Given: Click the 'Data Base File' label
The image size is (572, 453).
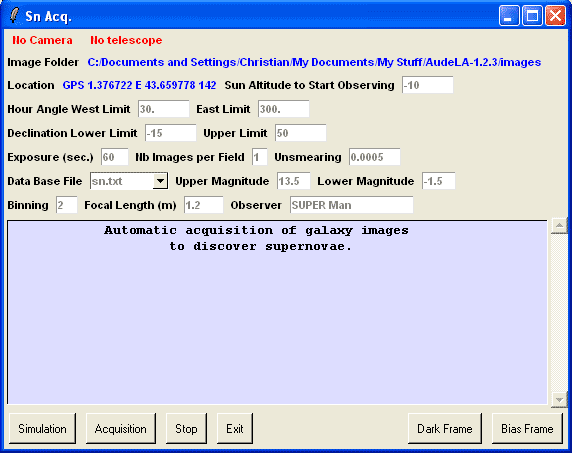Looking at the screenshot, I should click(45, 181).
